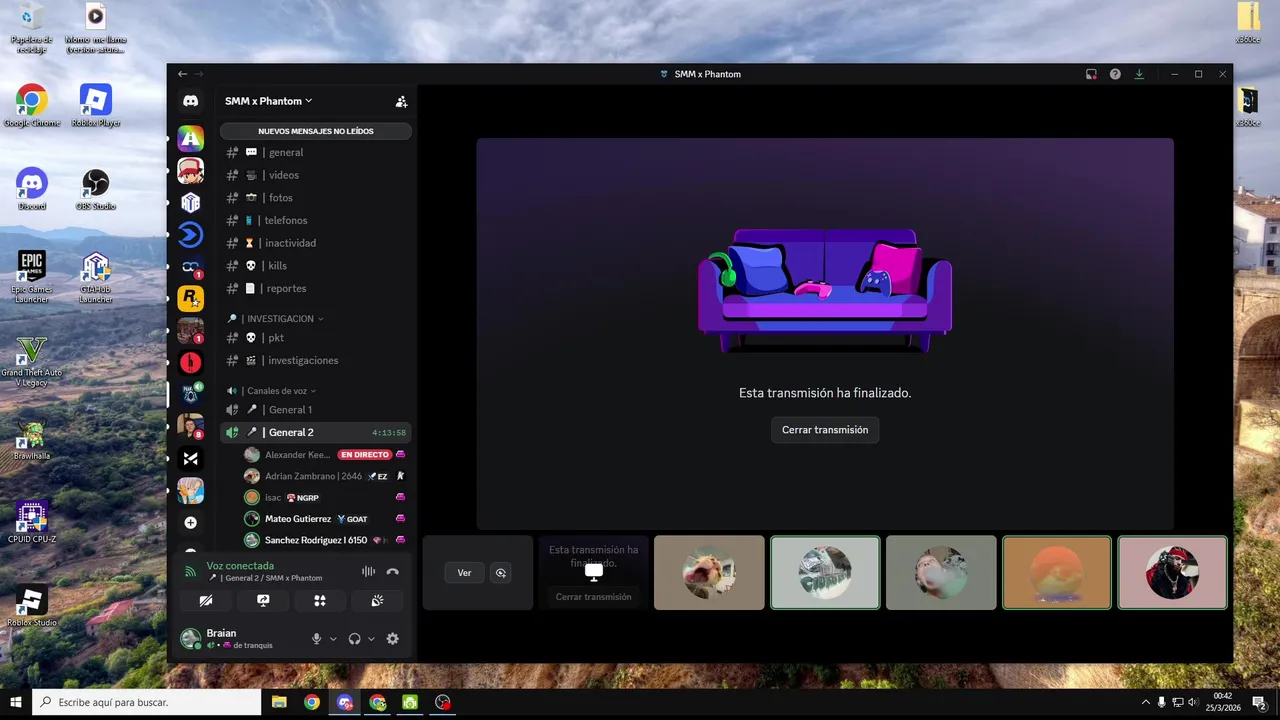Click the green download update icon
The height and width of the screenshot is (720, 1280).
pyautogui.click(x=1138, y=74)
